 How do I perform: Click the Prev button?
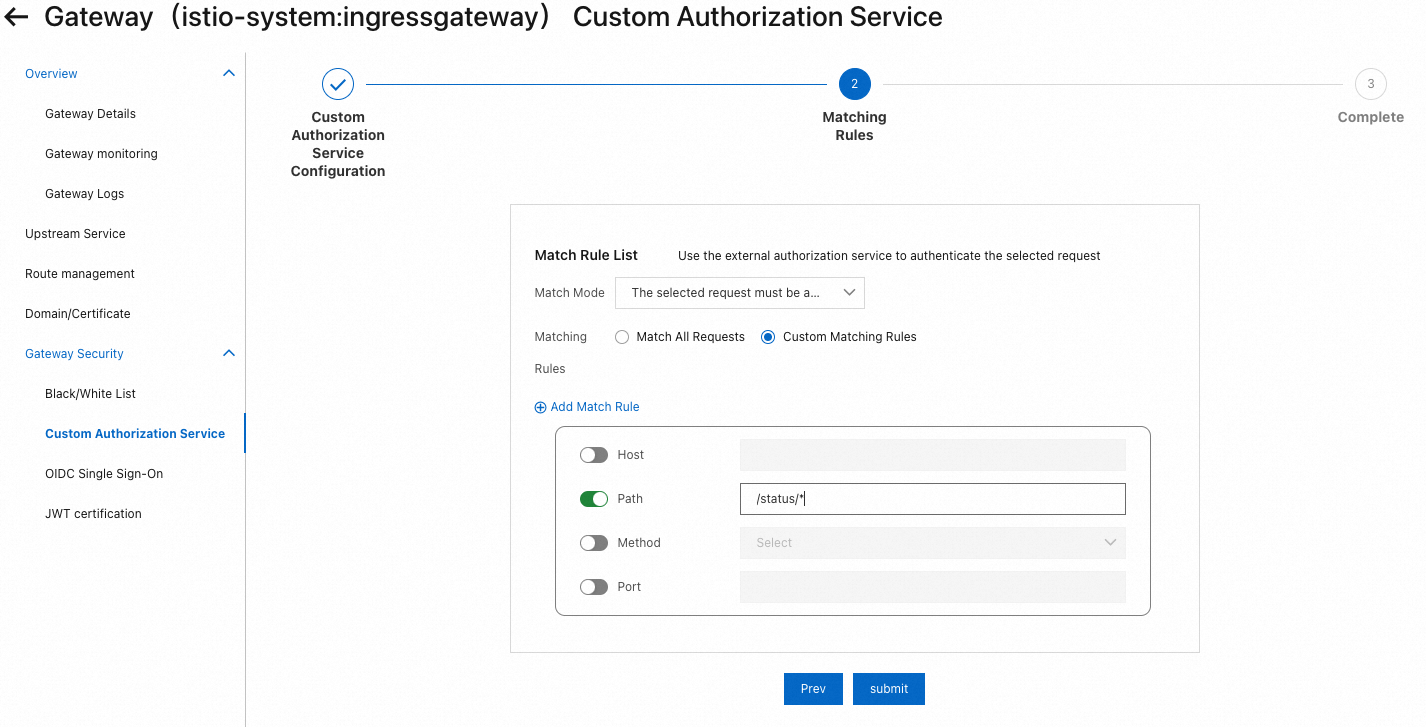coord(813,689)
